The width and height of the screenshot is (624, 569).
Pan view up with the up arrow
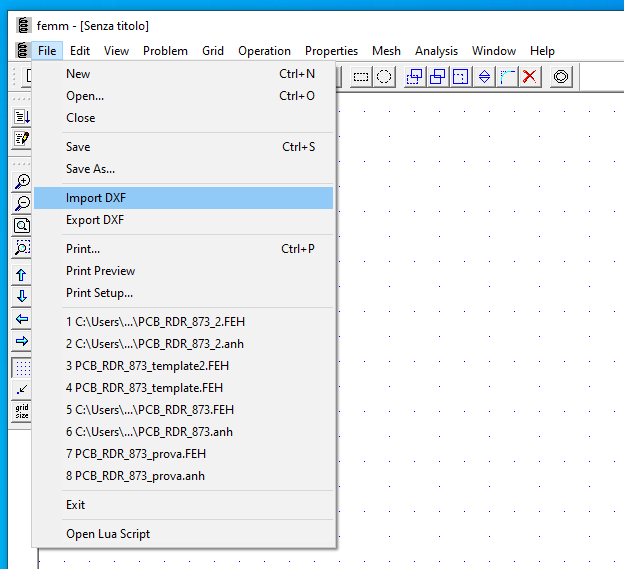click(x=21, y=275)
